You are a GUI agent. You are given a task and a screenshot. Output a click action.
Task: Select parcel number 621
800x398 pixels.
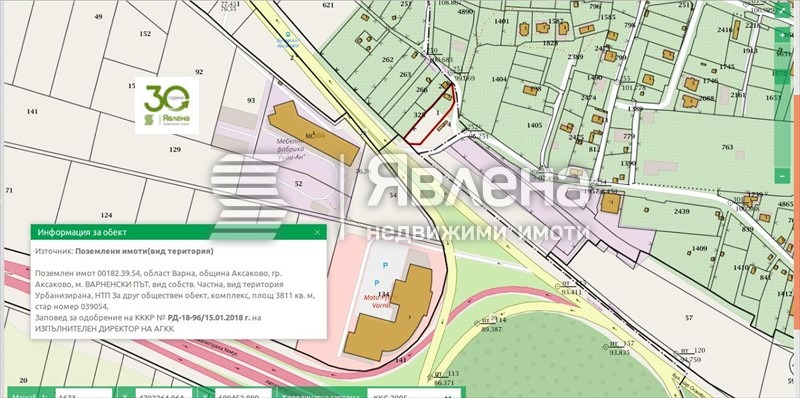(328, 5)
